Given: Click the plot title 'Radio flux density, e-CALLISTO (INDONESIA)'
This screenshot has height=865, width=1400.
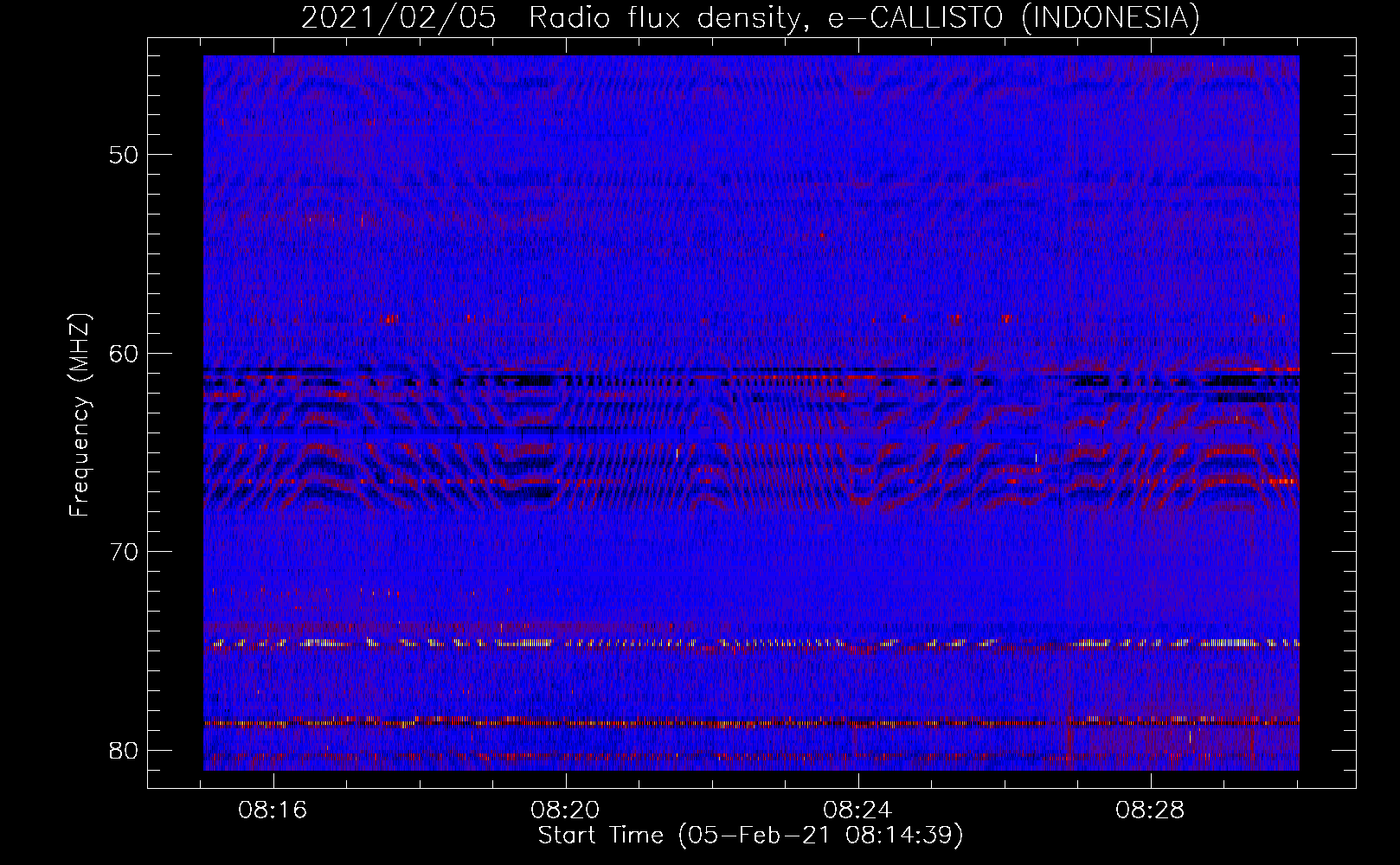Looking at the screenshot, I should pos(864,17).
